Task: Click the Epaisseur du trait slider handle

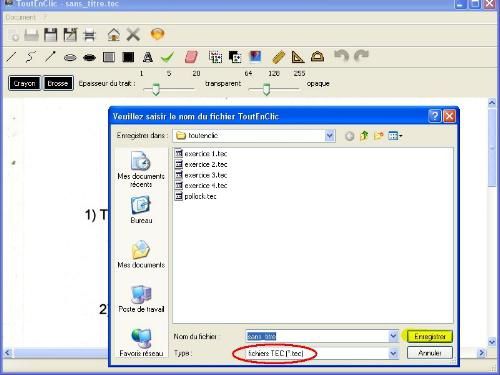Action: click(156, 89)
